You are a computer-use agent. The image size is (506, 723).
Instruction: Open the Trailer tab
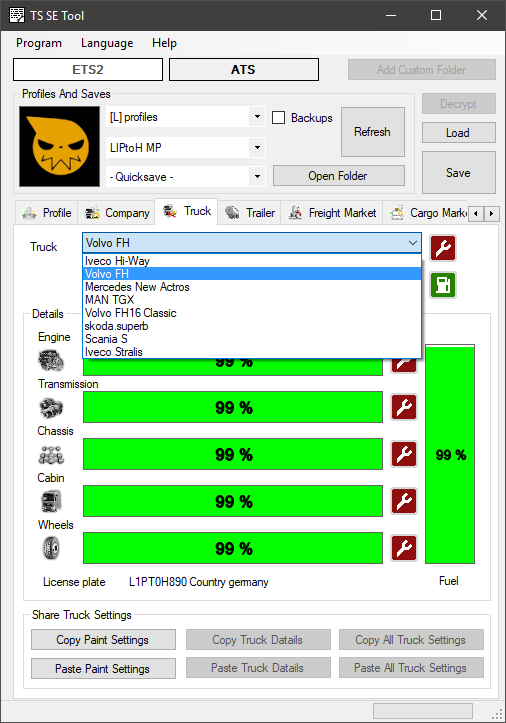[x=250, y=213]
